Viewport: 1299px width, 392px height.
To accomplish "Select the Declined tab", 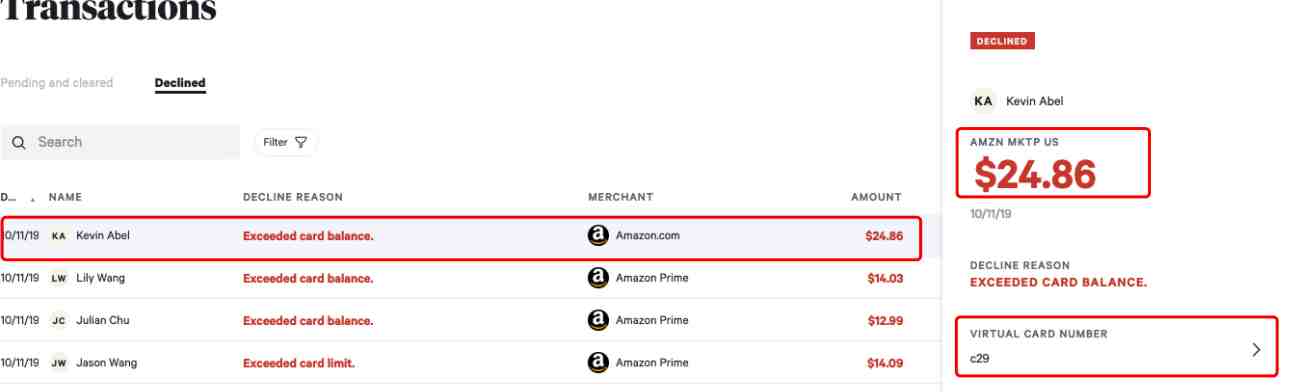I will tap(180, 83).
